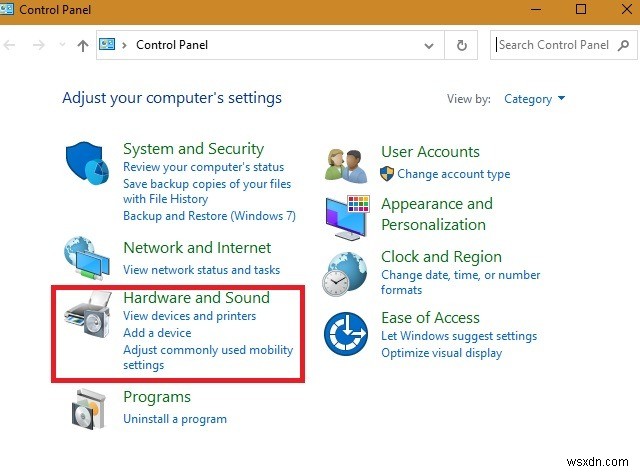
Task: Click Change date, time, or number formats
Action: click(460, 282)
